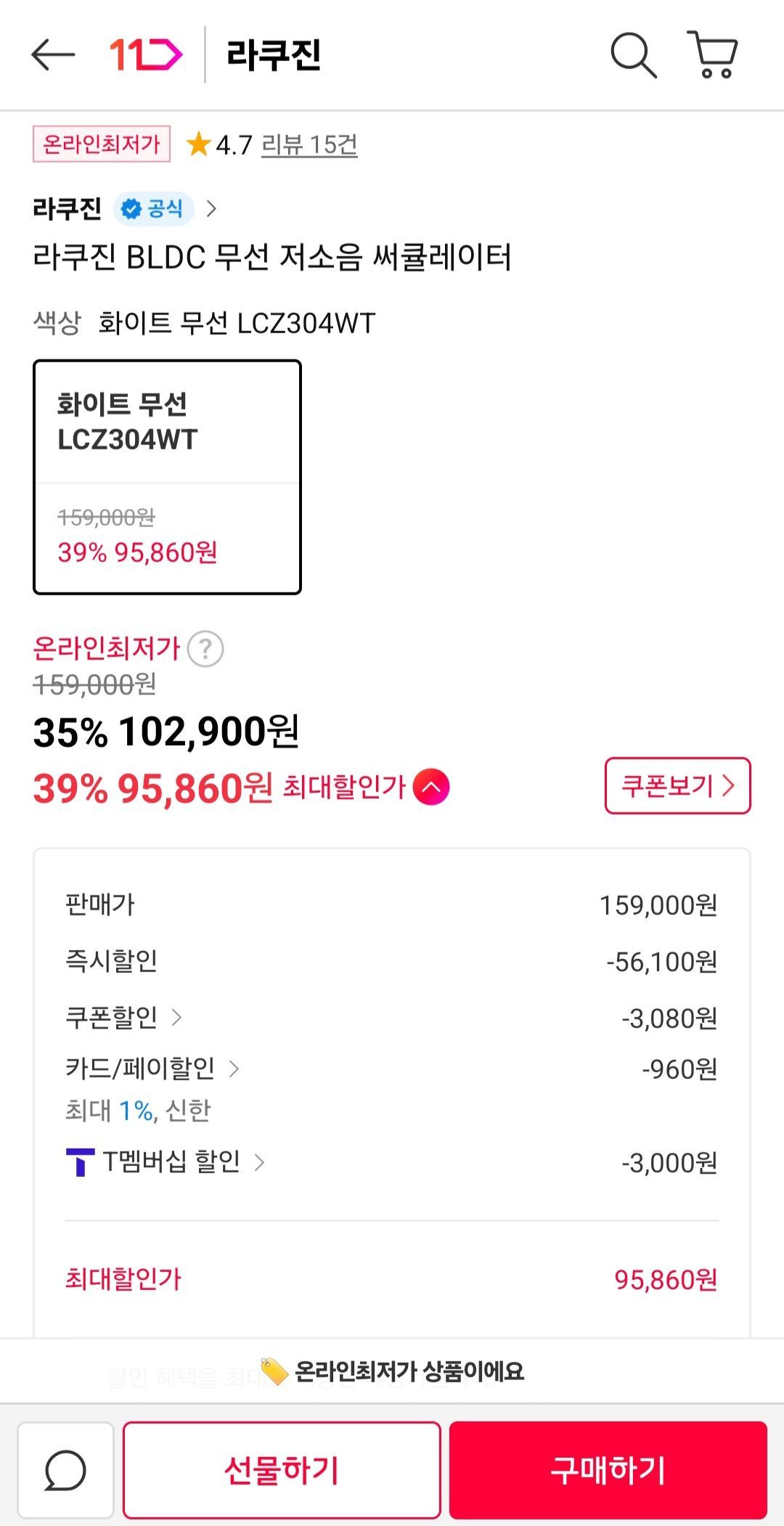
Task: Open the 11st home logo
Action: coord(146,55)
